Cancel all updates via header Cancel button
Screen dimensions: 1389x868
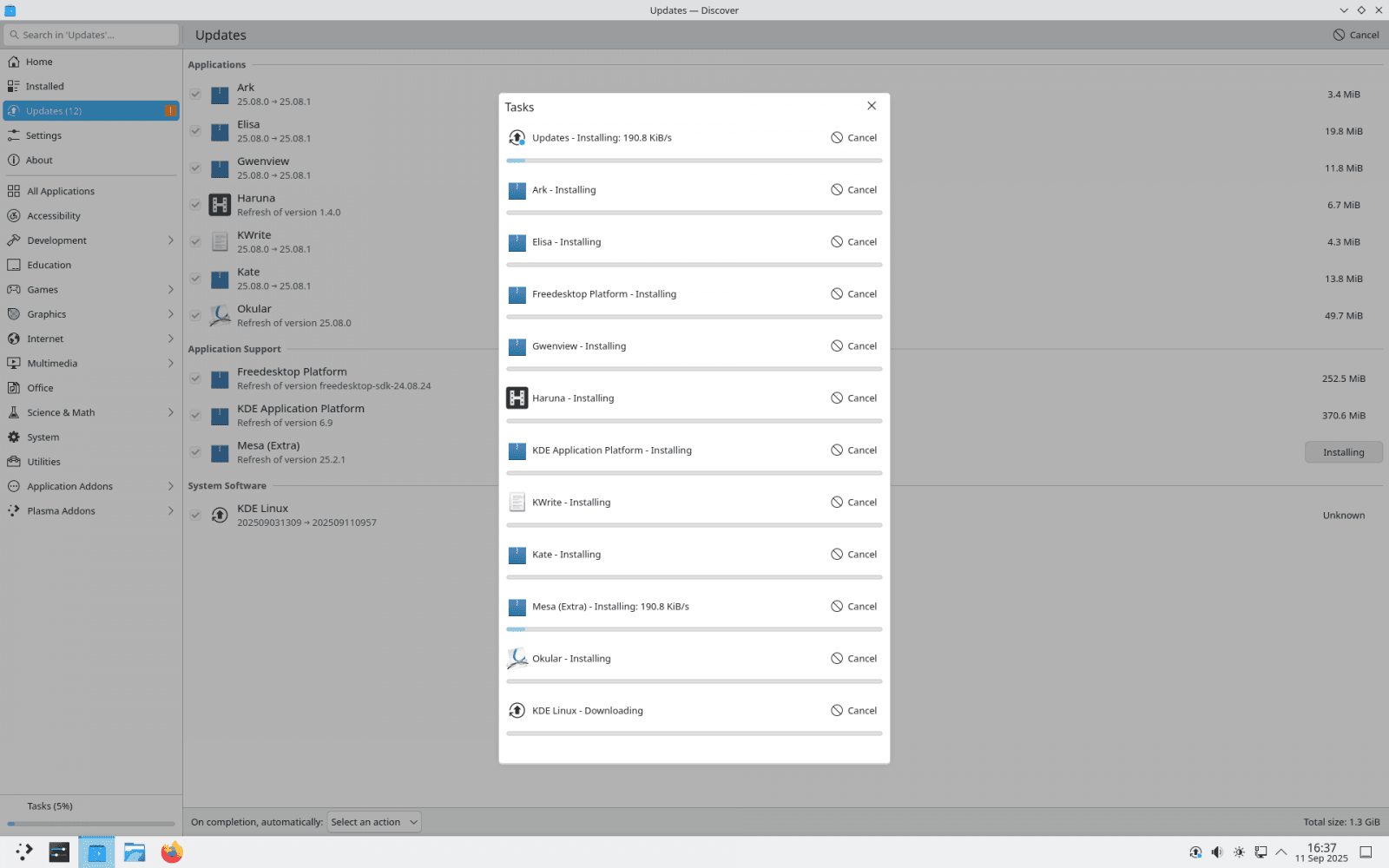[x=1356, y=35]
